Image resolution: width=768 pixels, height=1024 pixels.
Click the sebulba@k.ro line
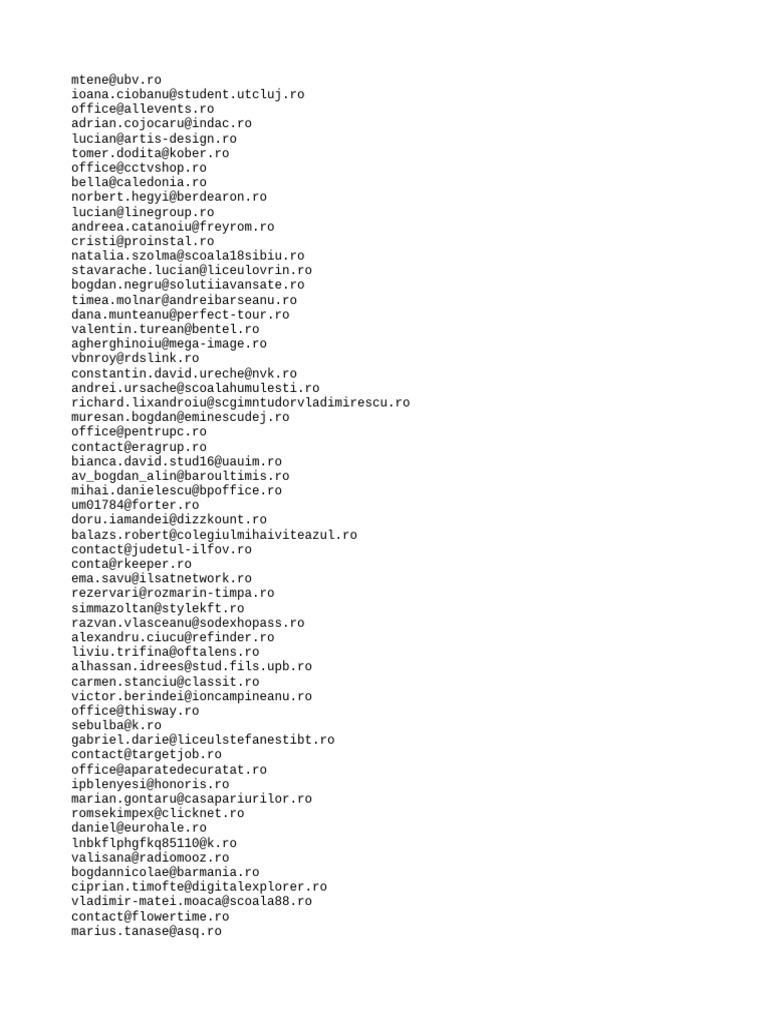(116, 725)
